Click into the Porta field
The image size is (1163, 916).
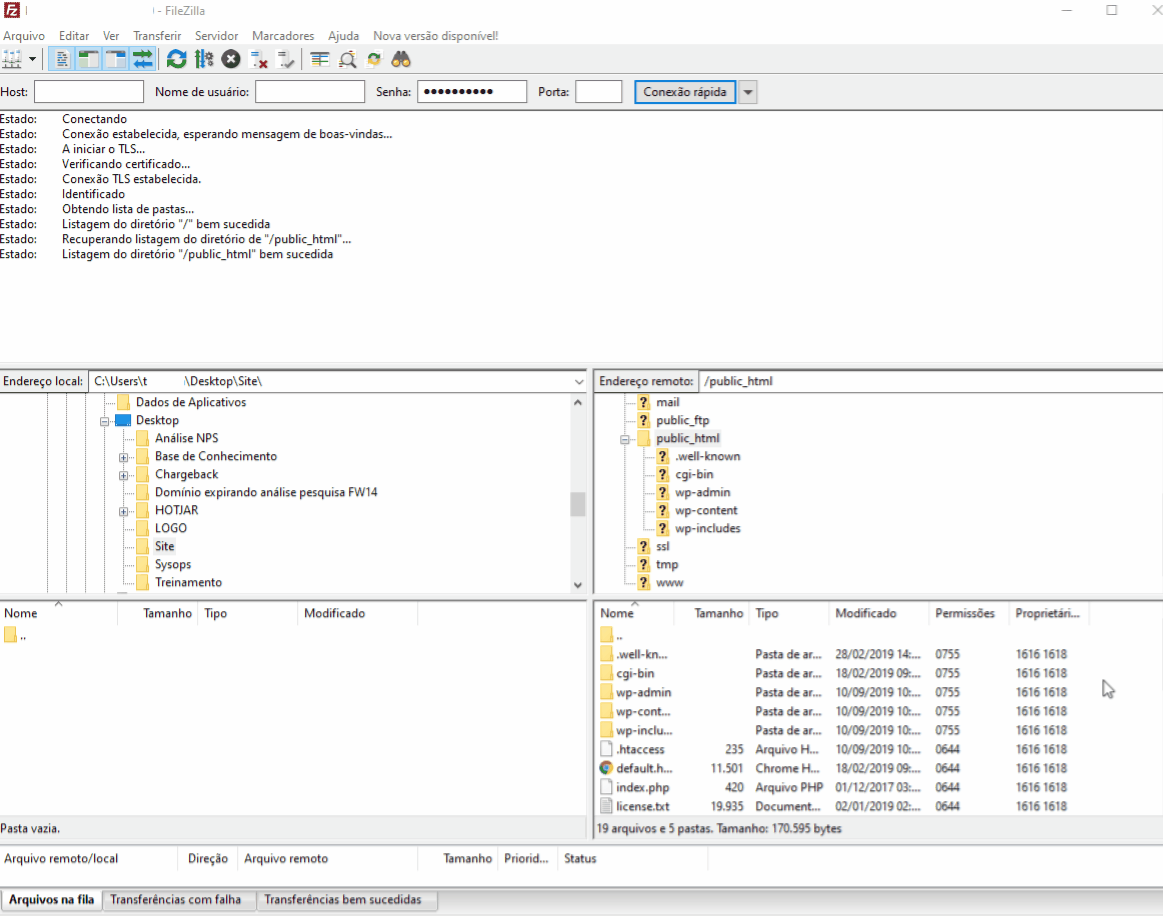[599, 92]
